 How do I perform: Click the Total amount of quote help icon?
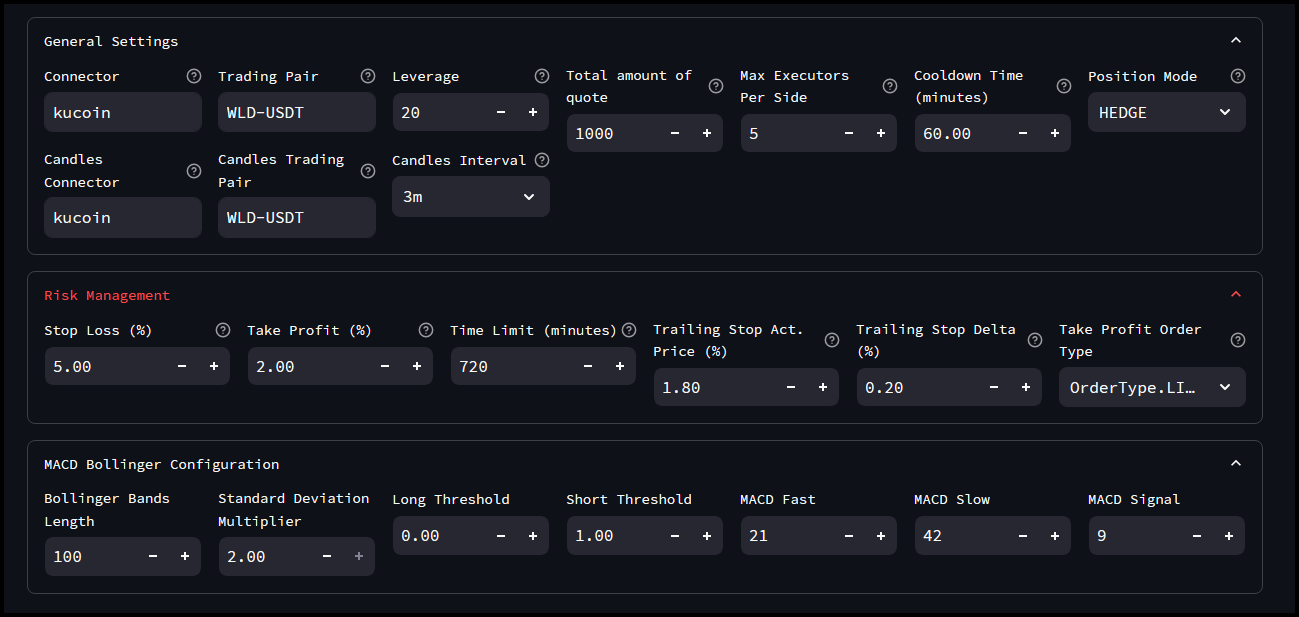point(715,86)
